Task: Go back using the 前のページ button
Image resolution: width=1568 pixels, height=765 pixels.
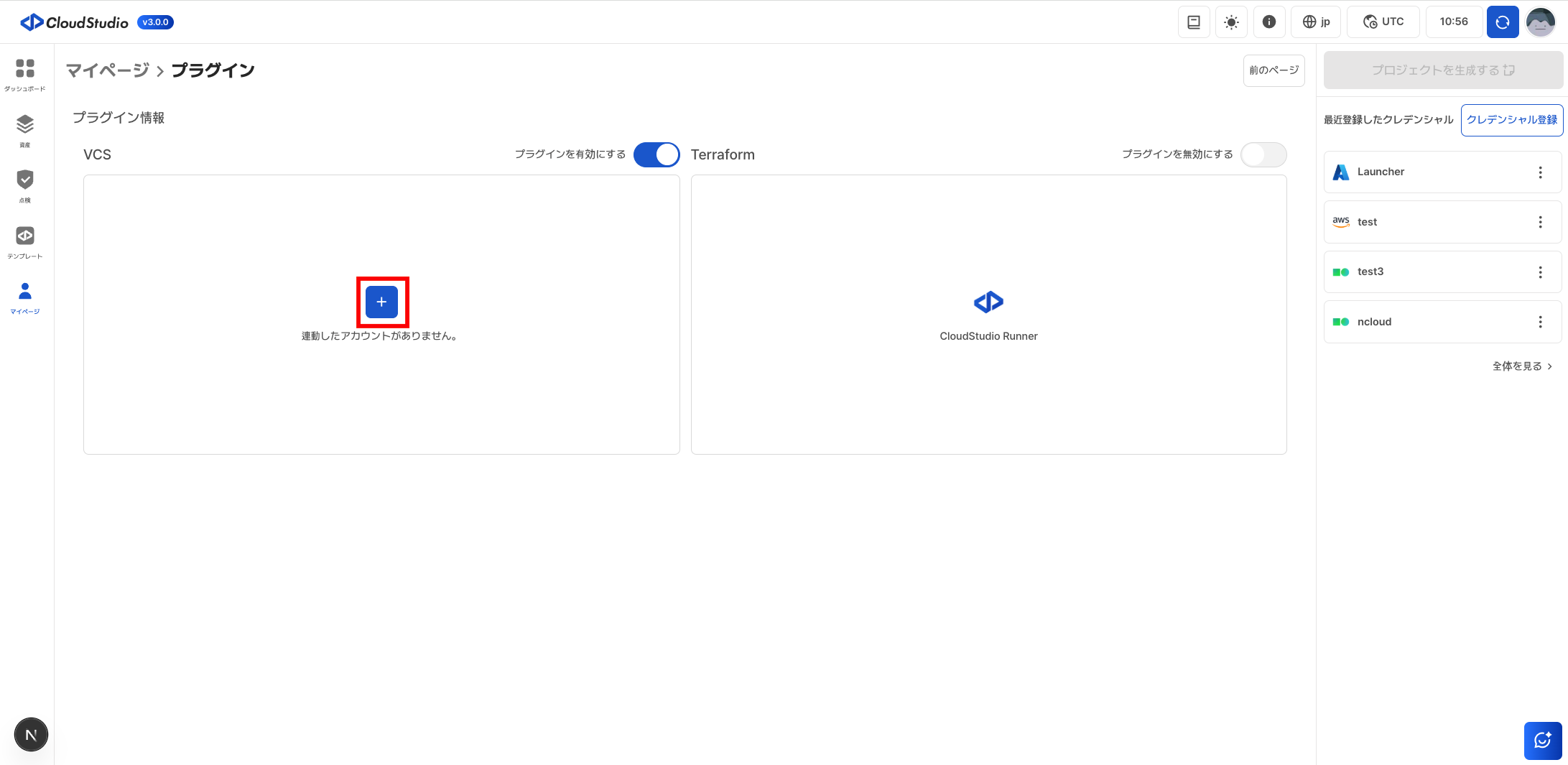Action: pyautogui.click(x=1274, y=70)
